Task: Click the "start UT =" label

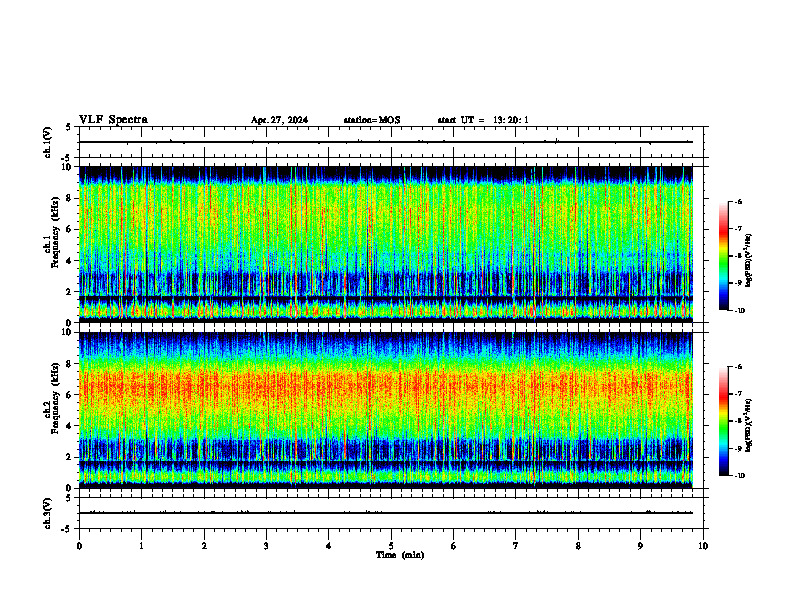Action: click(461, 120)
